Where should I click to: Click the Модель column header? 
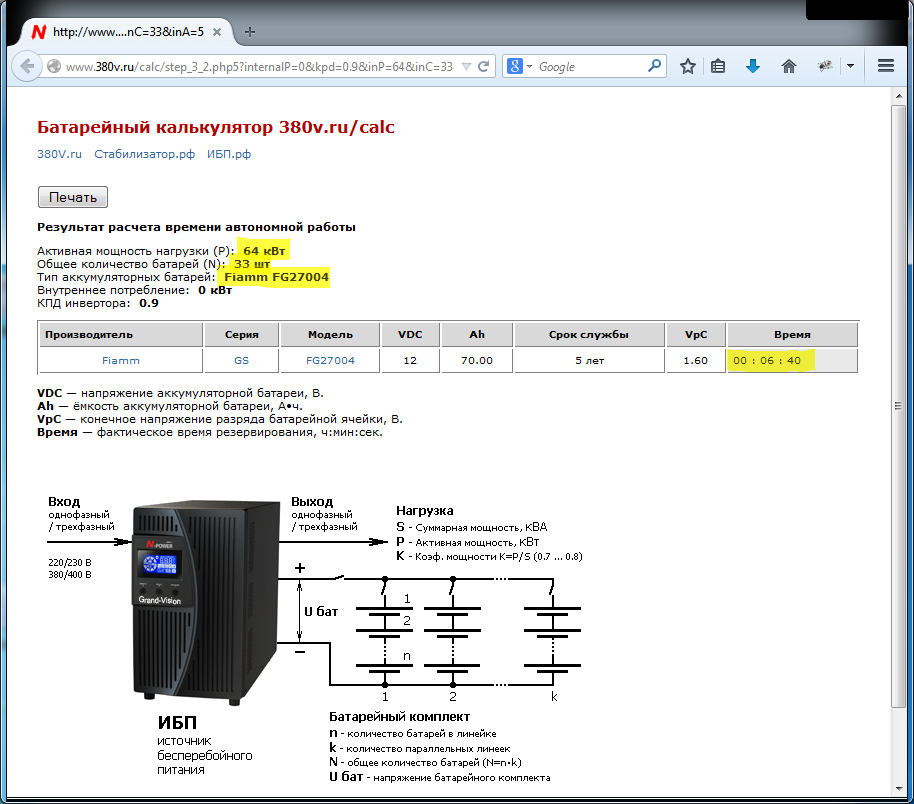click(x=331, y=335)
